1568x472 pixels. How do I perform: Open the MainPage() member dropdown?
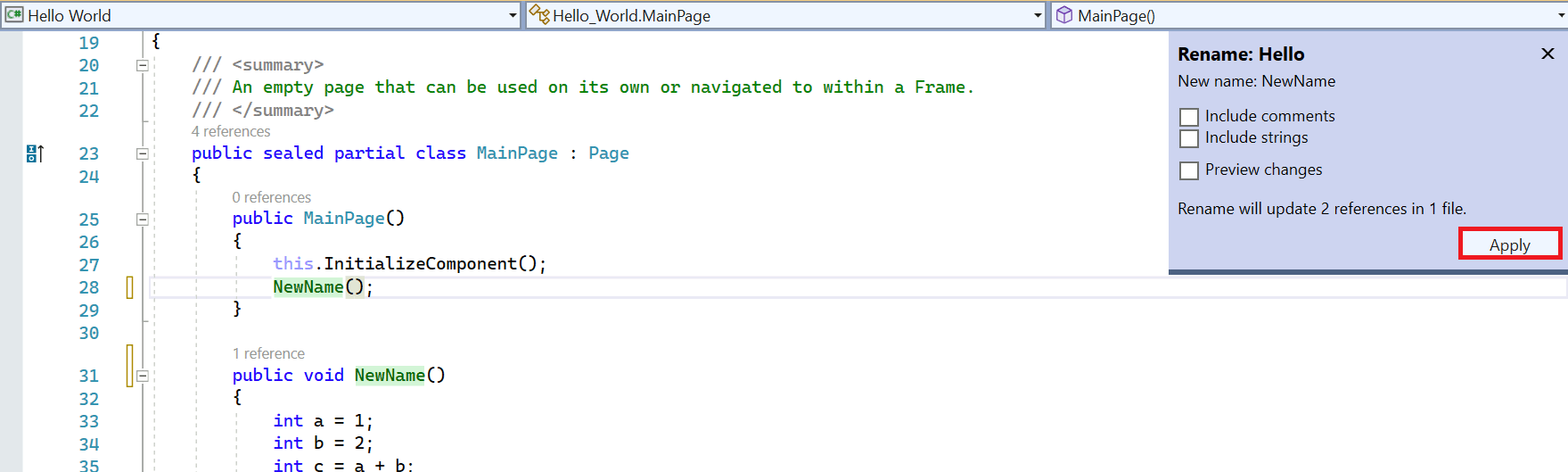tap(1560, 15)
